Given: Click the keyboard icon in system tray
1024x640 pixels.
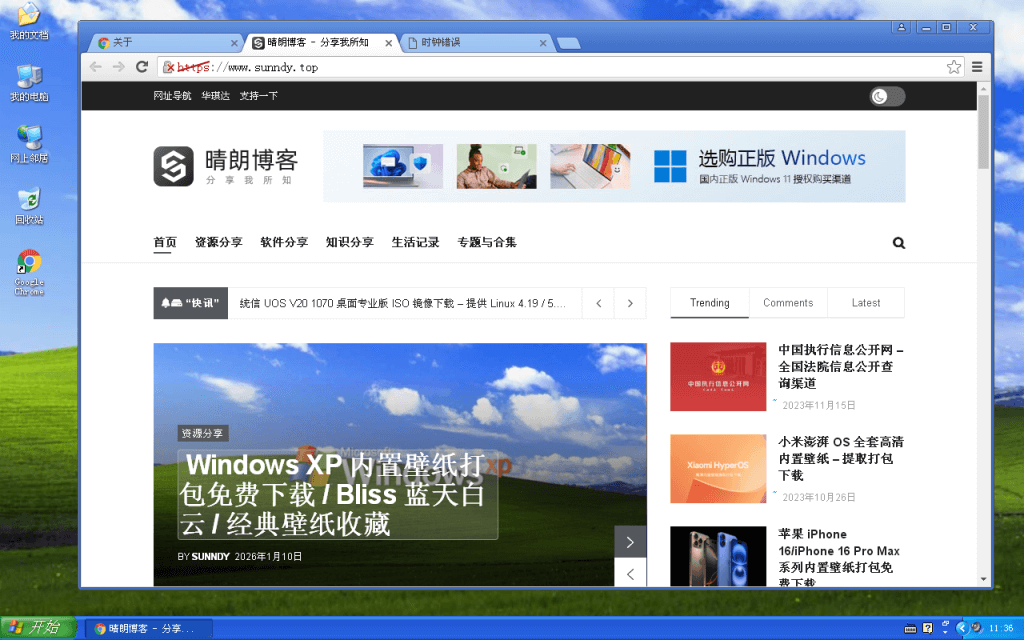Looking at the screenshot, I should coord(910,629).
